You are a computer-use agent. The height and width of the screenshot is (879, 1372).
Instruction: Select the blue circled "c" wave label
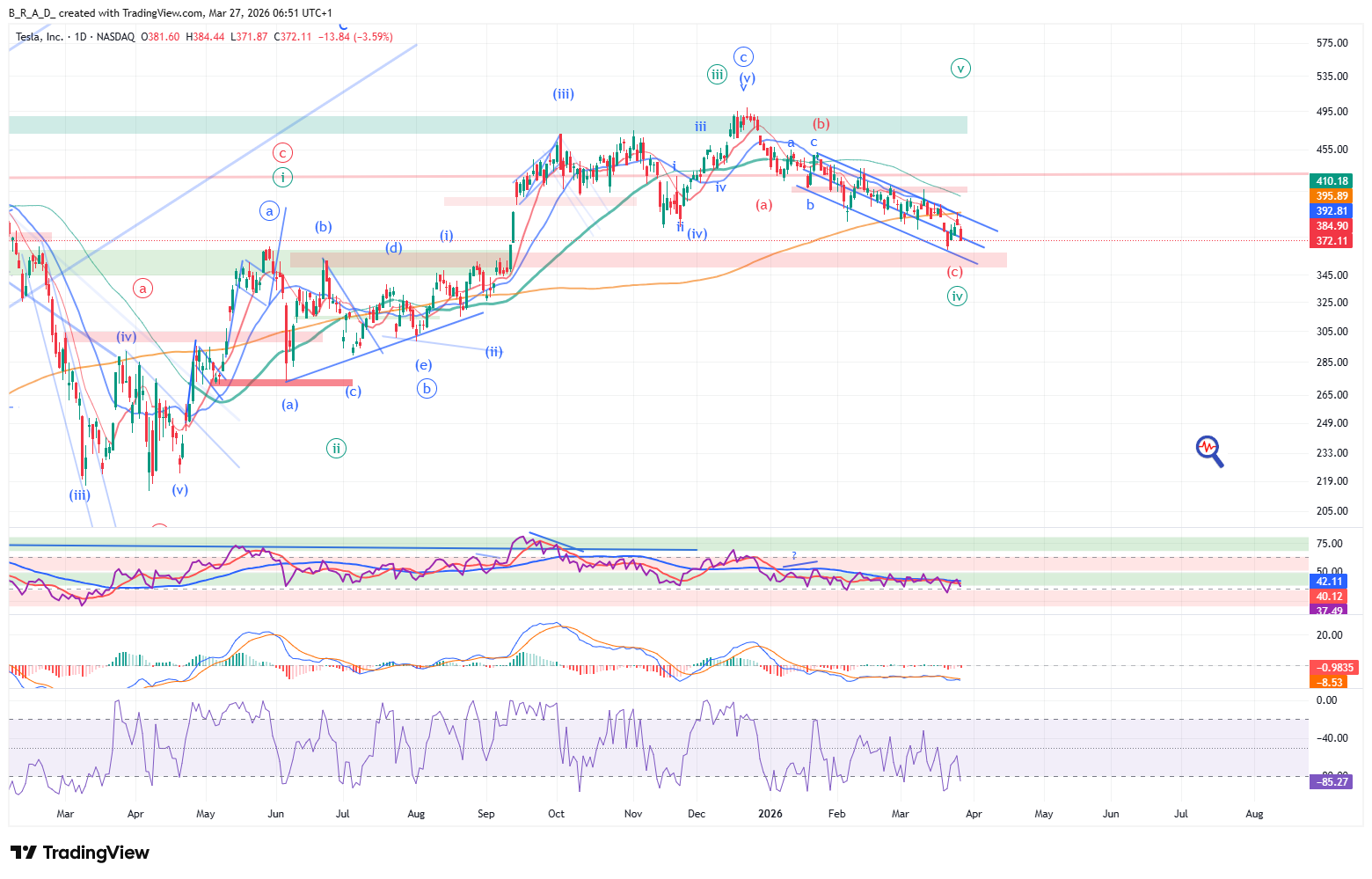click(x=743, y=57)
